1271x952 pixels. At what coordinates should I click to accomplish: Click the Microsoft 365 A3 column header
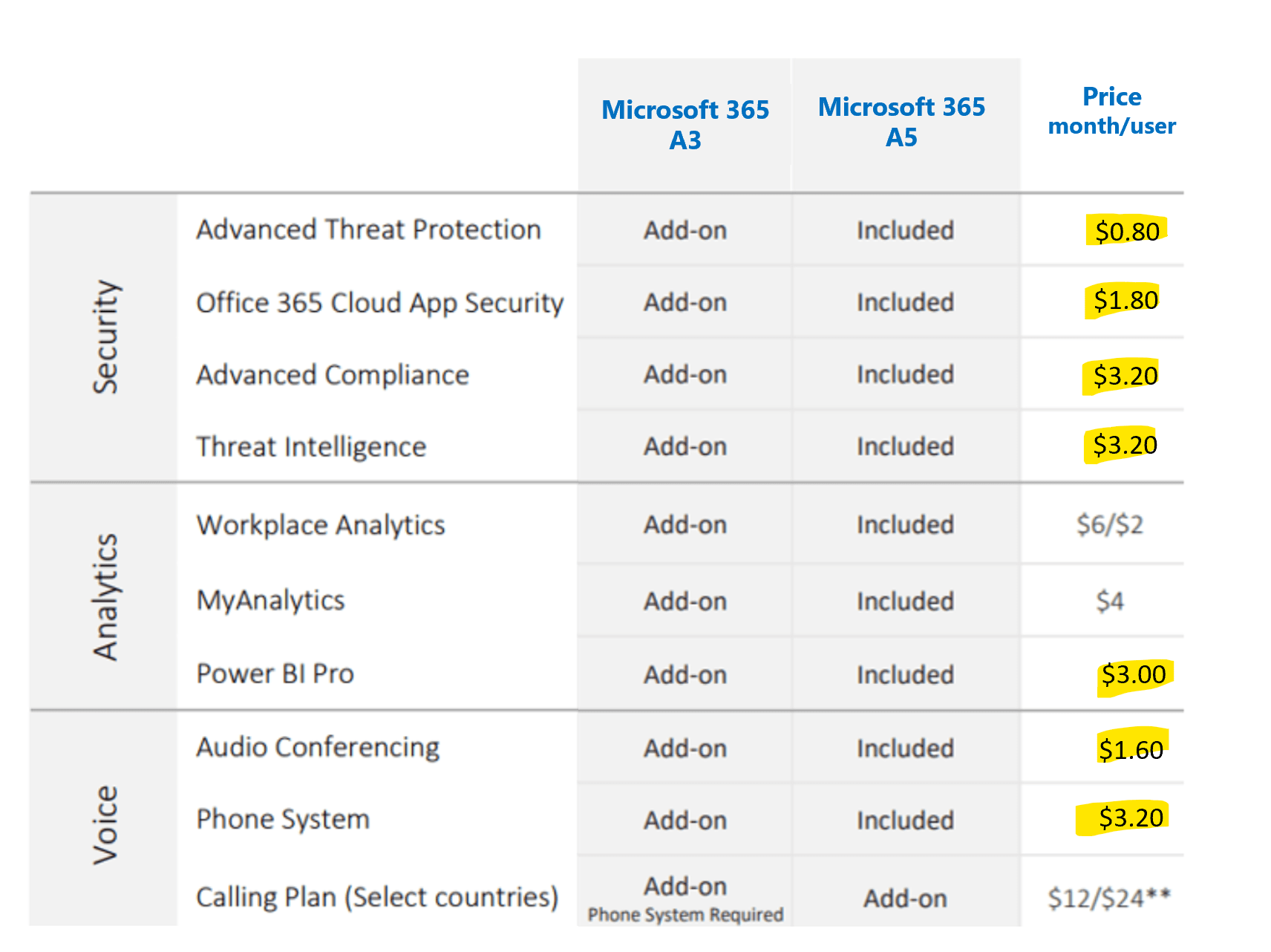685,125
